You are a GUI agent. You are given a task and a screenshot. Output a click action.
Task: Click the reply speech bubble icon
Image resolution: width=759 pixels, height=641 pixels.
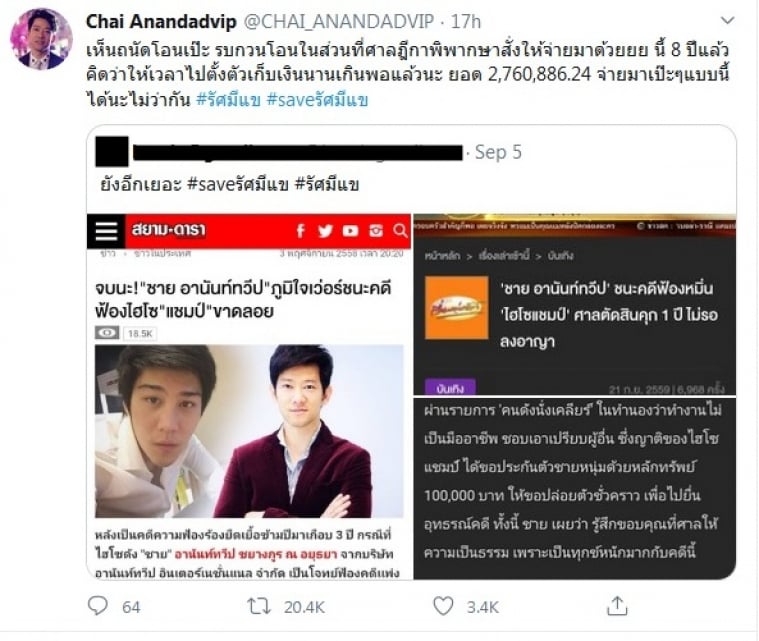(x=98, y=606)
